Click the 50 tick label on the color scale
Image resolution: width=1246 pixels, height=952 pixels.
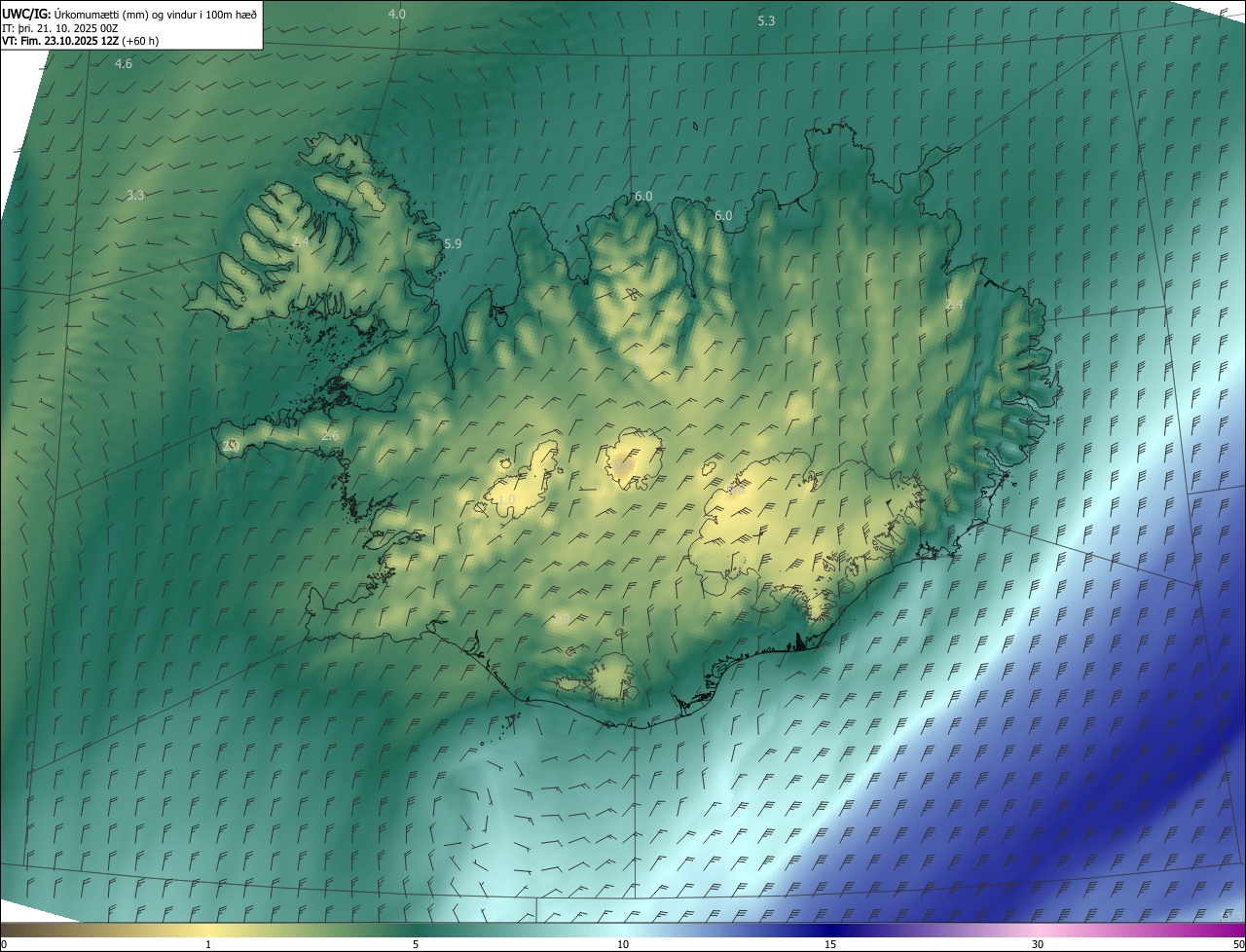(1238, 944)
